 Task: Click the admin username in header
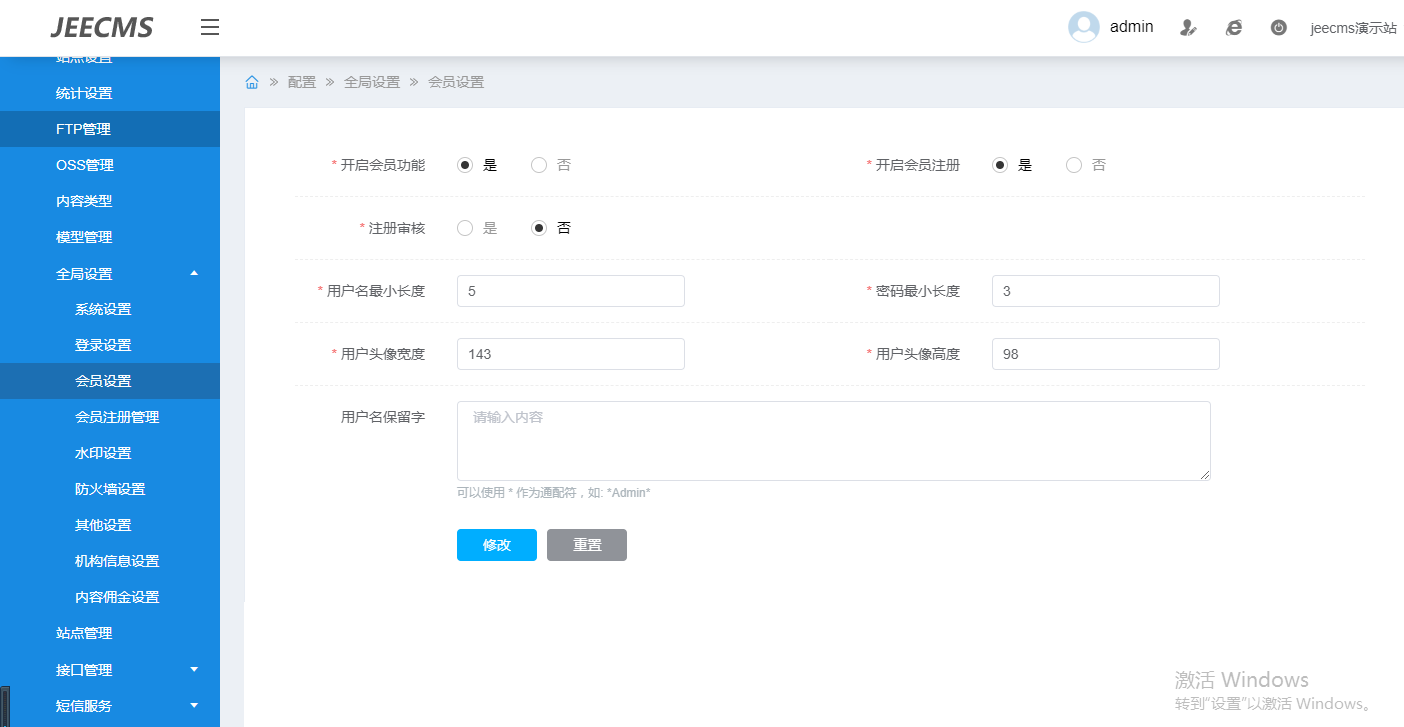tap(1132, 27)
